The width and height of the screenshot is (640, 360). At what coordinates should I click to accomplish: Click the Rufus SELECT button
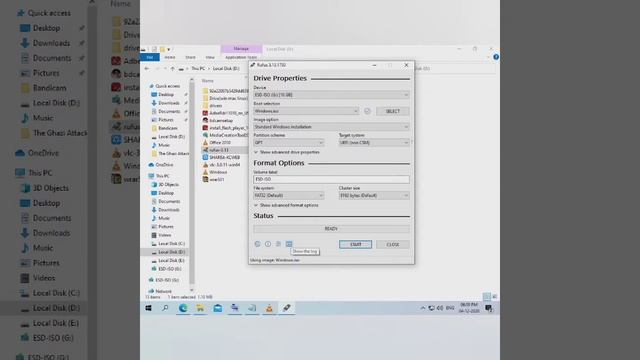point(393,111)
